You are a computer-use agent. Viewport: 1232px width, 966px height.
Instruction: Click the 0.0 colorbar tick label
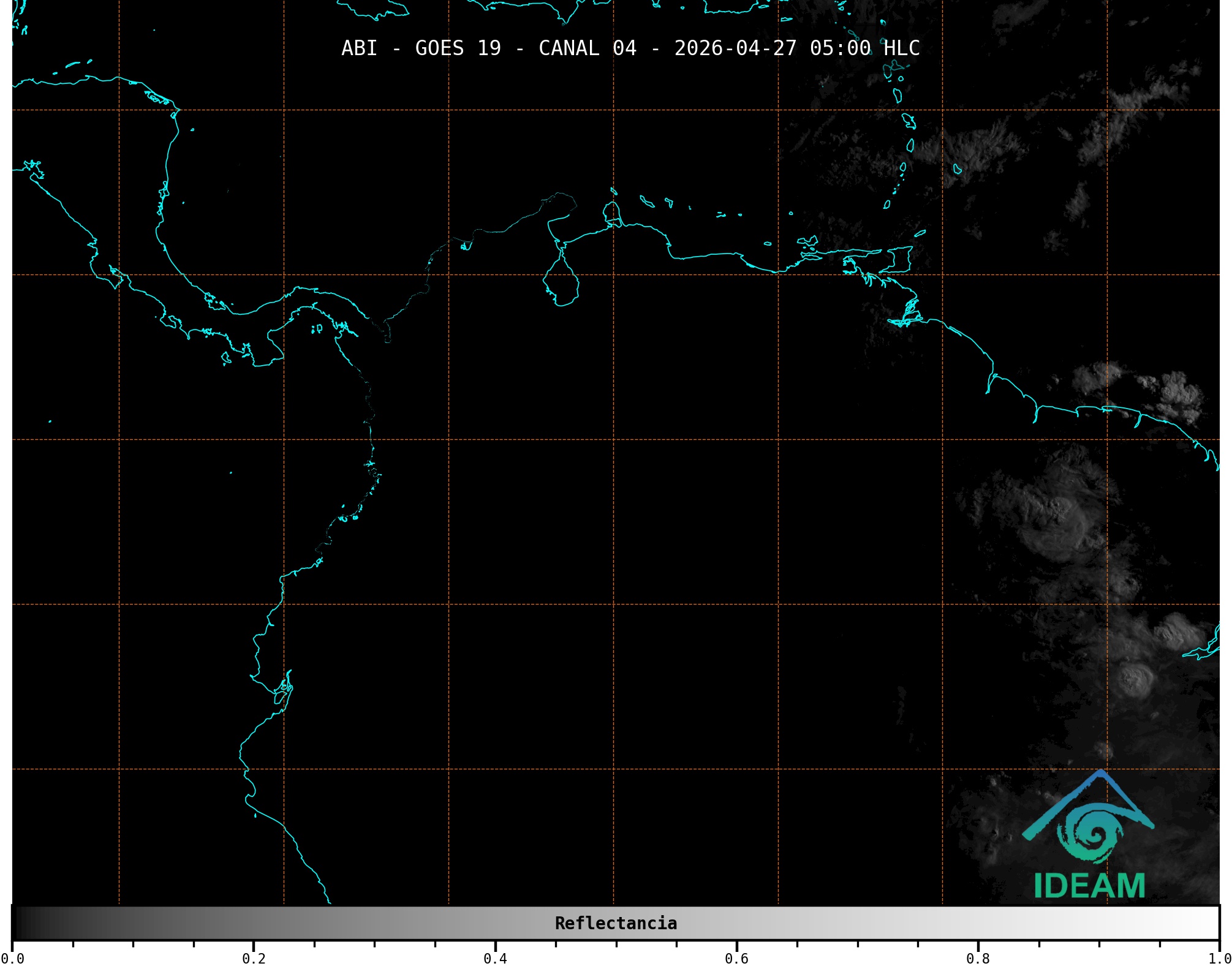point(12,959)
